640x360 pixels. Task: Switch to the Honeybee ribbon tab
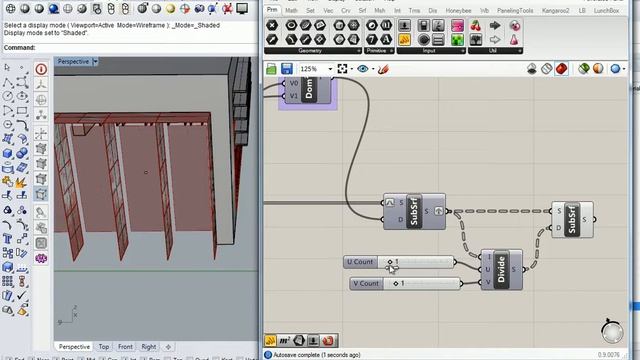(458, 11)
